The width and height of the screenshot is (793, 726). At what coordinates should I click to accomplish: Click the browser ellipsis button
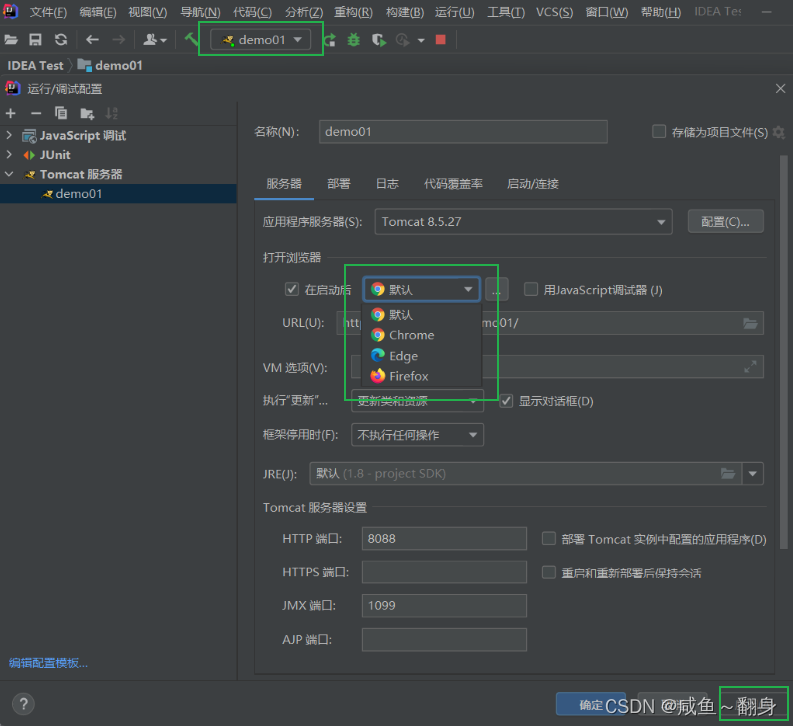pyautogui.click(x=496, y=289)
